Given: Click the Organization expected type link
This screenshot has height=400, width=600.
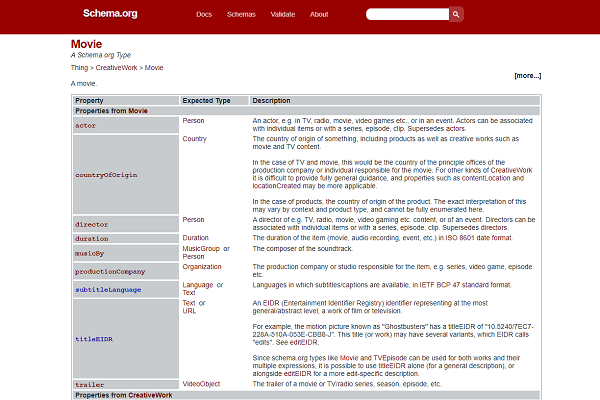Looking at the screenshot, I should [x=202, y=267].
